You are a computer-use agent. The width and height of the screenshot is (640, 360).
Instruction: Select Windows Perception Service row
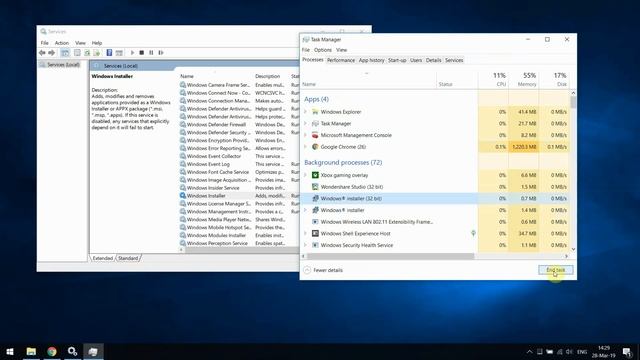(239, 243)
